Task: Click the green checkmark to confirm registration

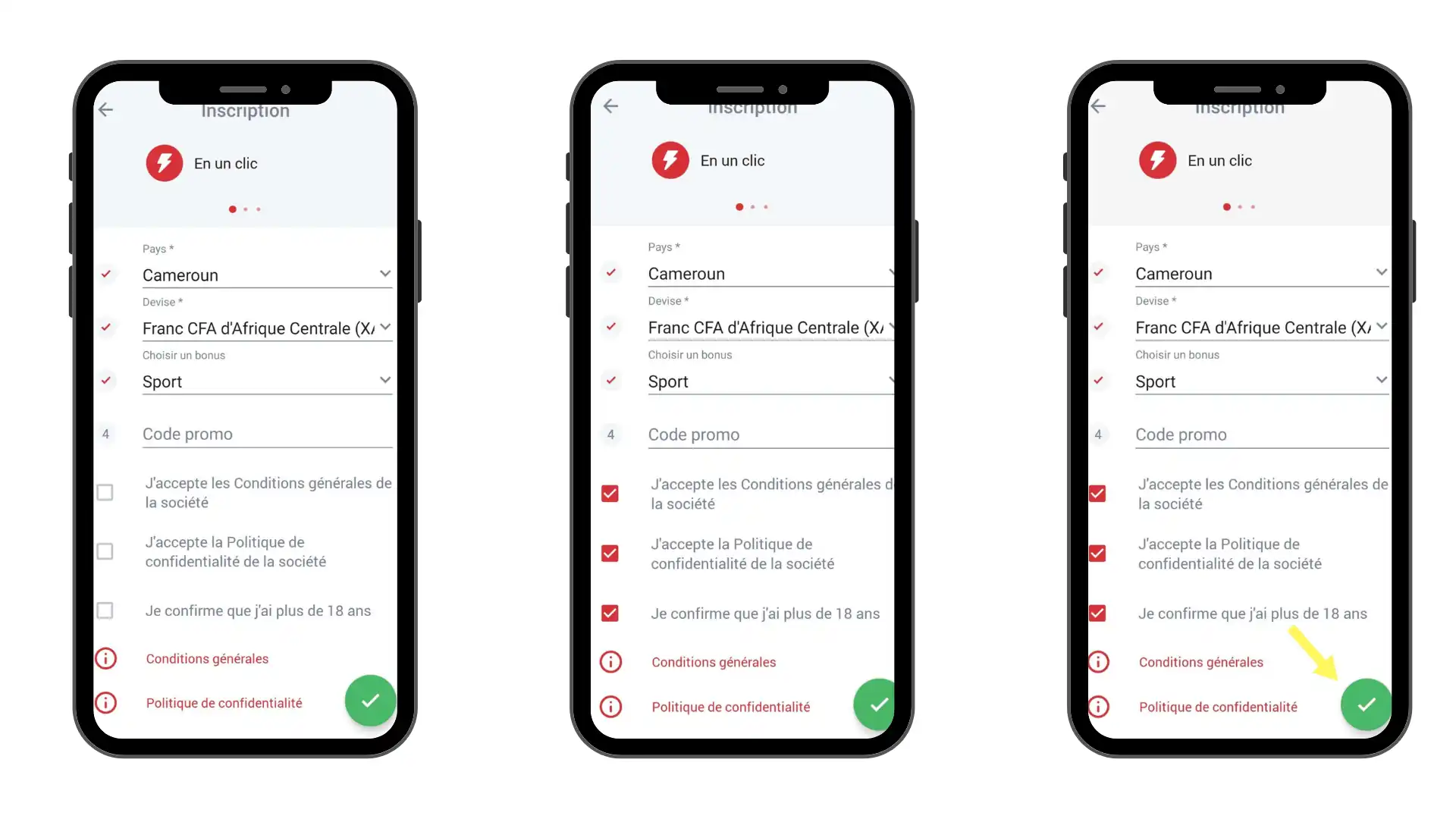Action: coord(1365,705)
